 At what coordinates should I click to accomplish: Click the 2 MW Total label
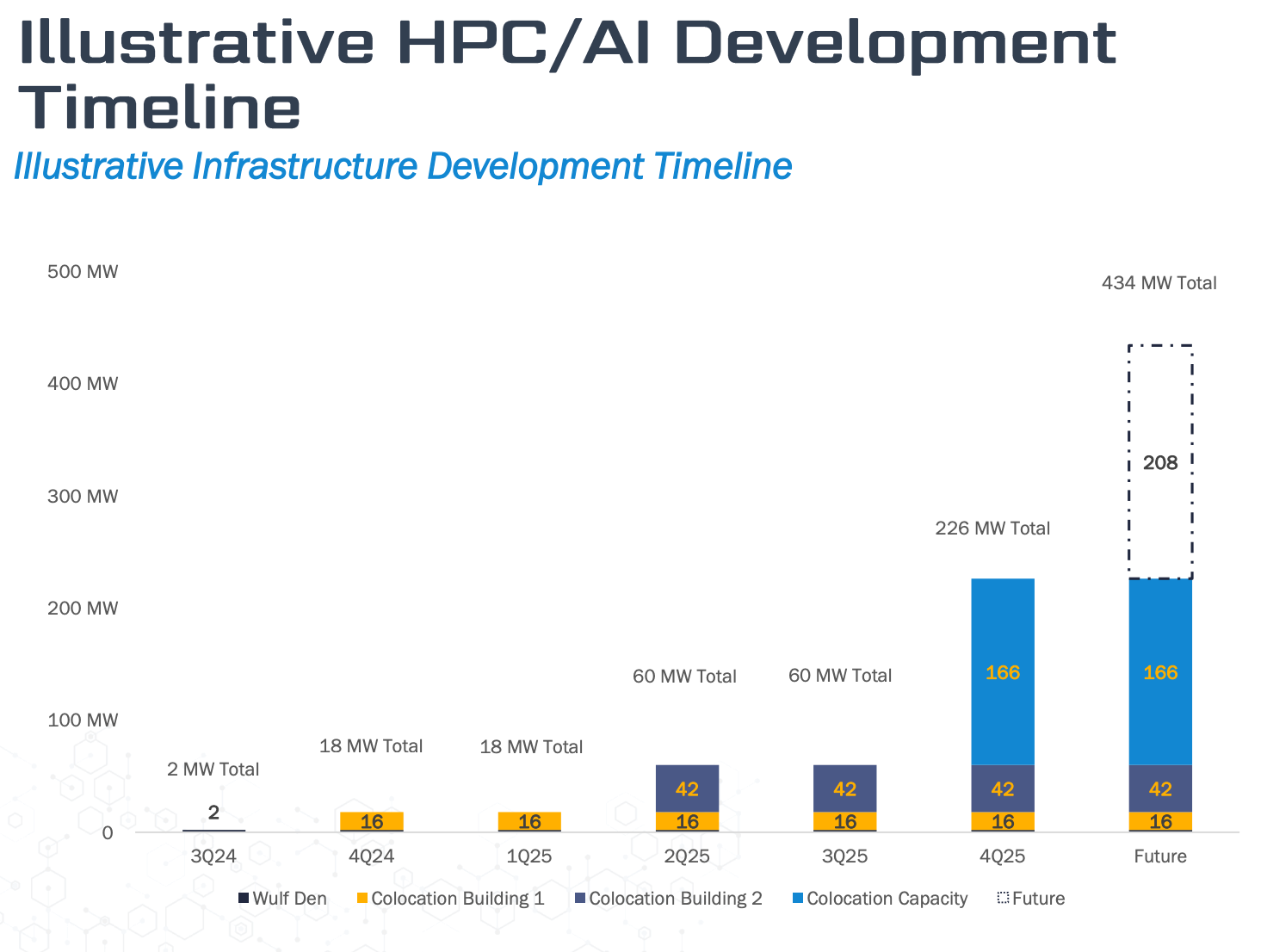pos(213,770)
